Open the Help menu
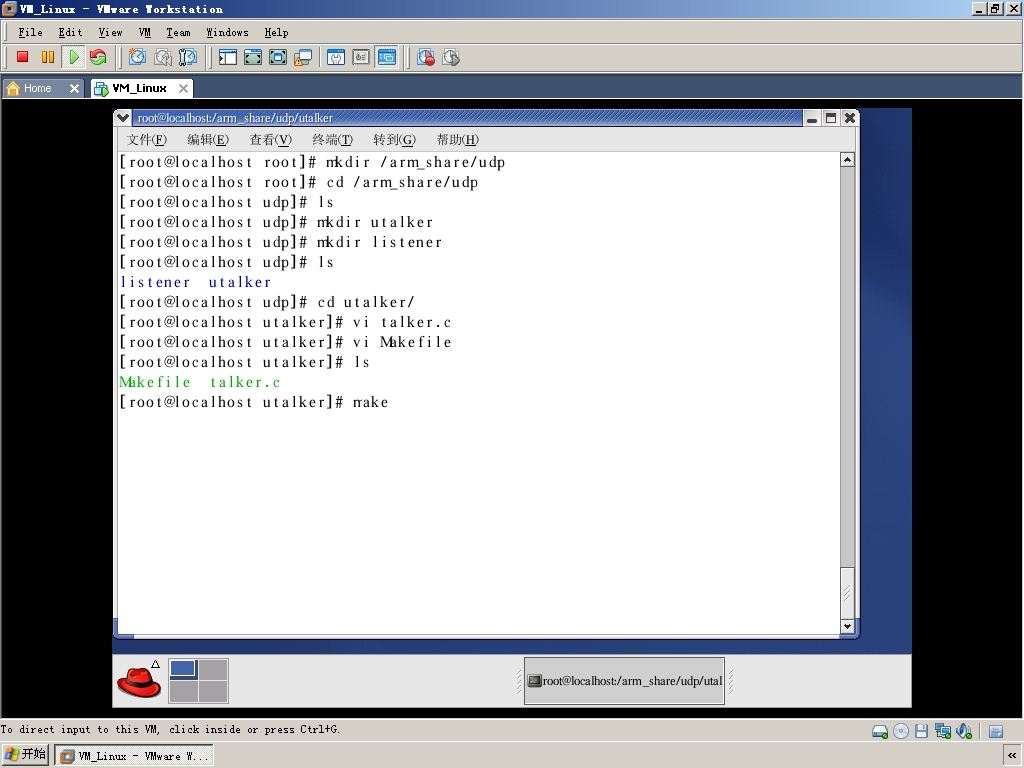This screenshot has height=768, width=1024. [276, 32]
